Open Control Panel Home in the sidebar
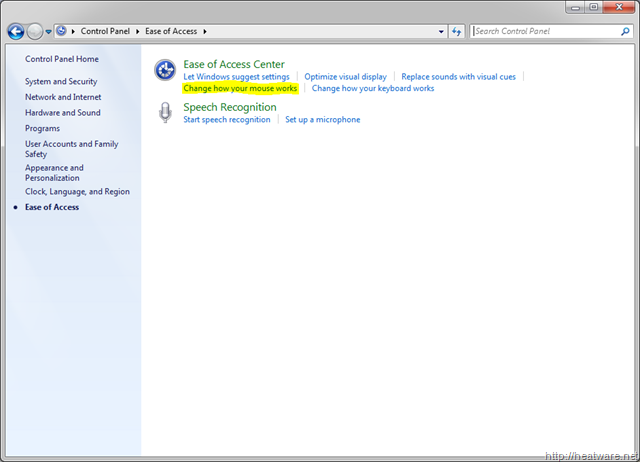This screenshot has width=640, height=462. pos(62,59)
